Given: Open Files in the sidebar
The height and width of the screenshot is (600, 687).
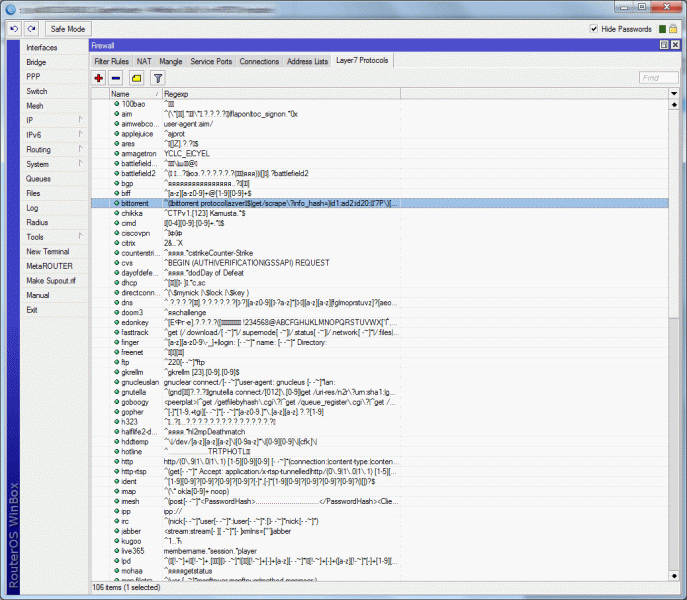Looking at the screenshot, I should pos(33,193).
